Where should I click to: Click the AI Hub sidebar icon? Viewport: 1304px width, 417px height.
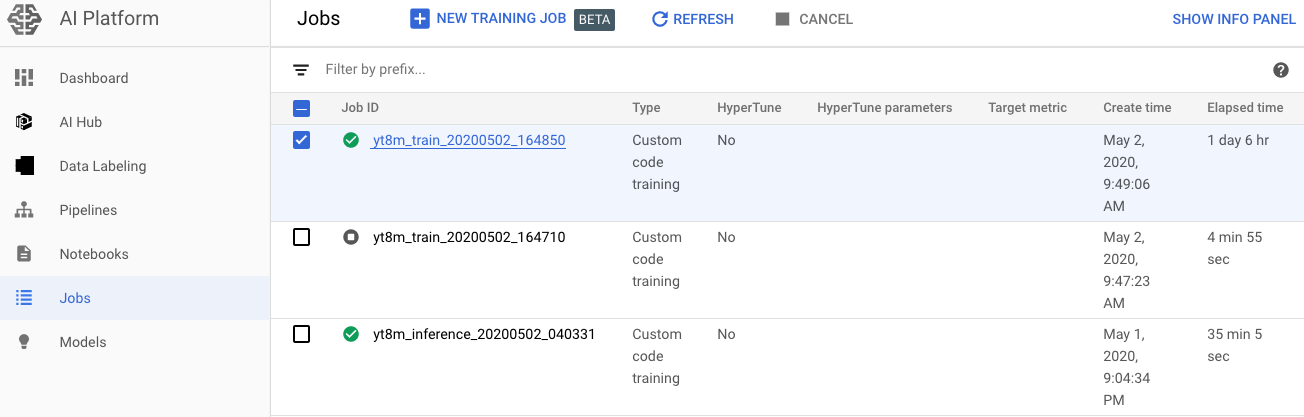click(x=25, y=122)
